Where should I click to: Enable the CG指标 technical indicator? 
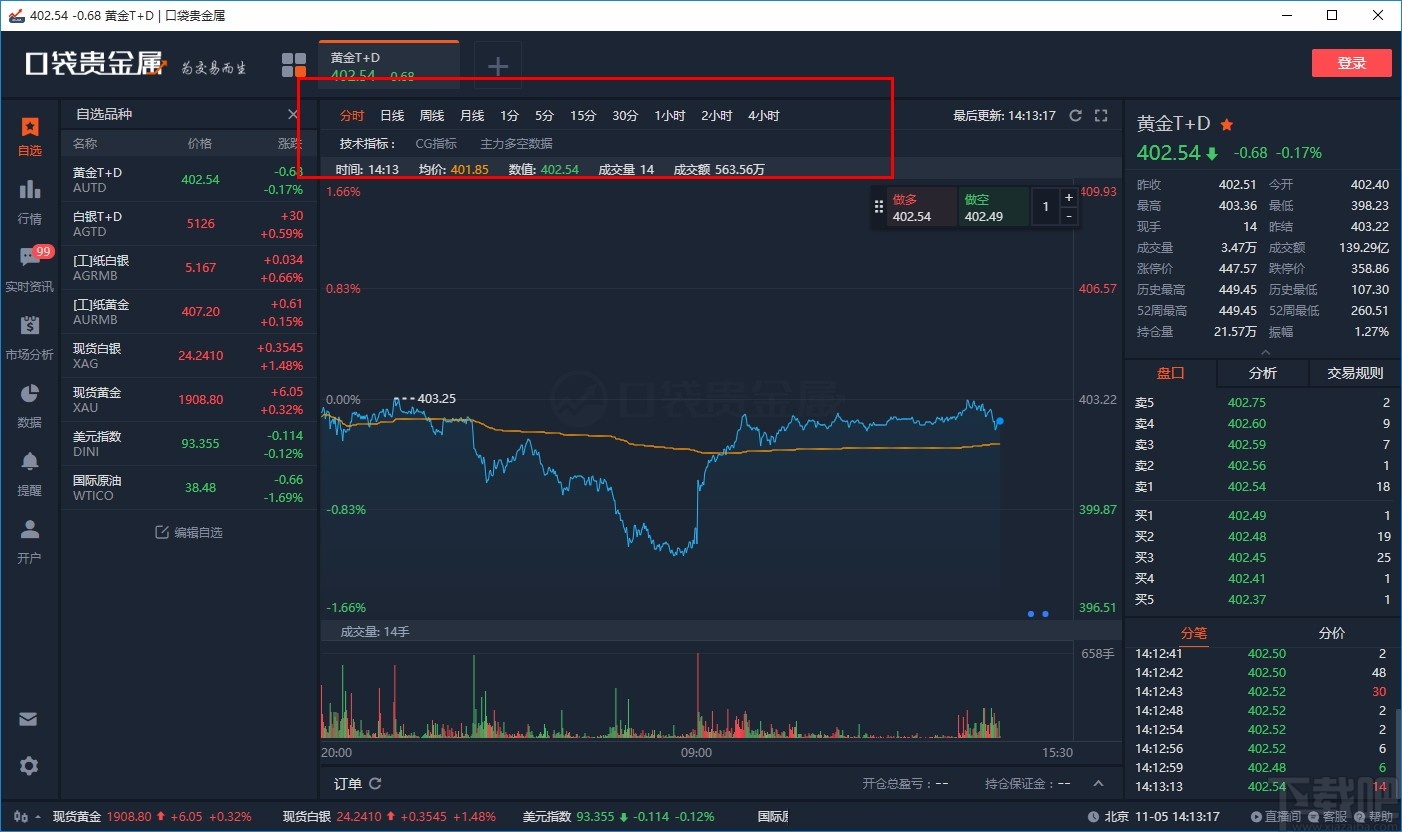point(436,143)
